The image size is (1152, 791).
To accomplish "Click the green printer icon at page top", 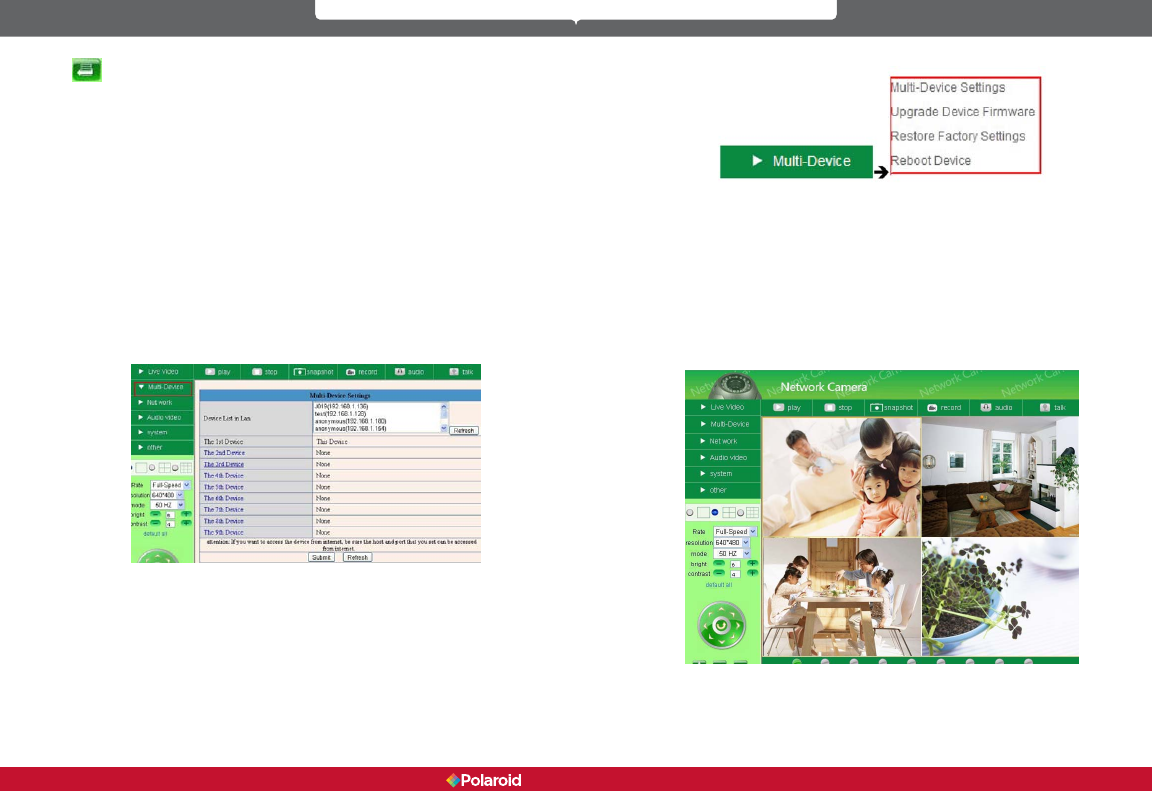I will click(x=87, y=70).
